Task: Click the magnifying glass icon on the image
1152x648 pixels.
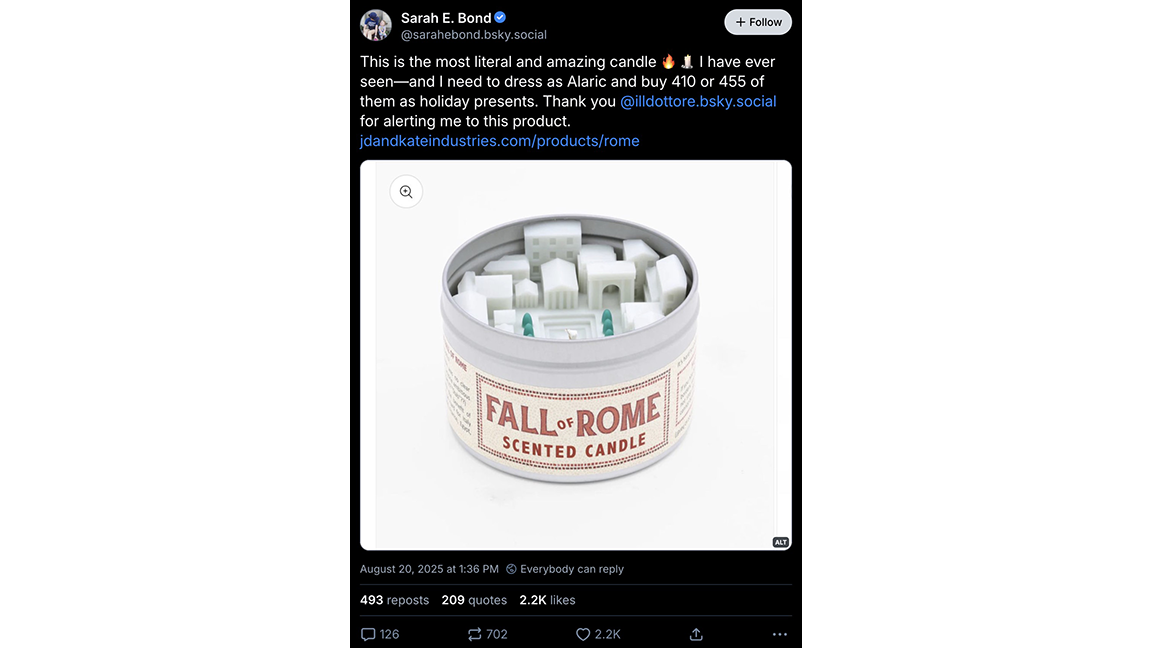Action: point(406,191)
